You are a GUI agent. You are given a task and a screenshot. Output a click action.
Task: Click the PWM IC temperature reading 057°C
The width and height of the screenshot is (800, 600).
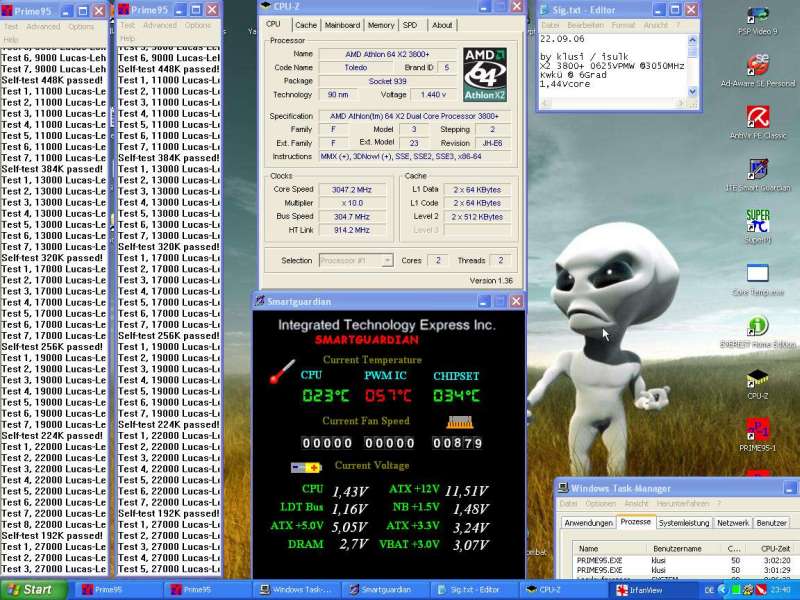388,395
